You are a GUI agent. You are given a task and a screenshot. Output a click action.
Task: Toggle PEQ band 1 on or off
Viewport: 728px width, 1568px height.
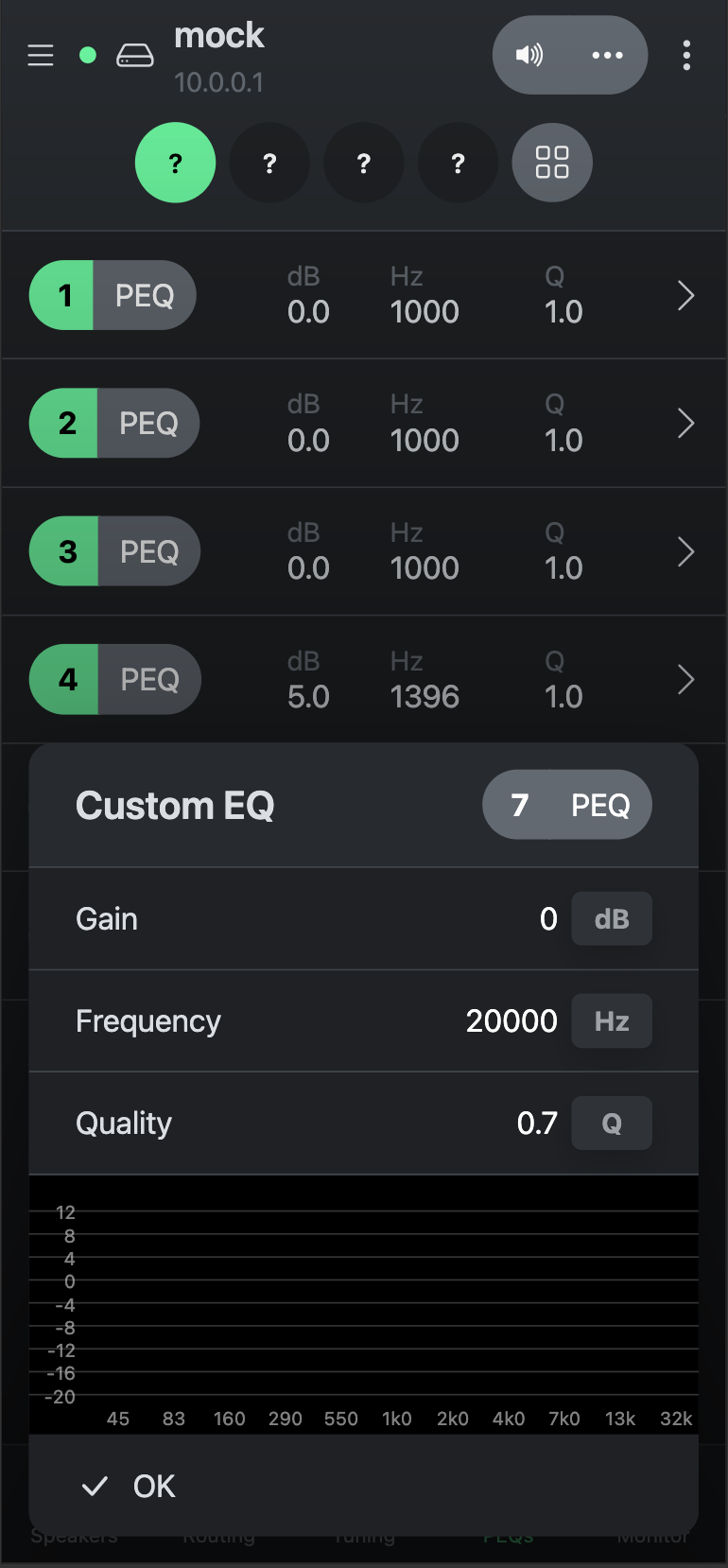click(x=63, y=295)
